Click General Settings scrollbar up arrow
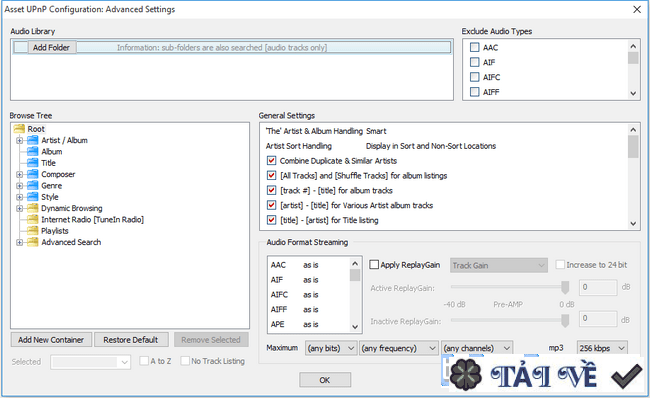 point(633,130)
